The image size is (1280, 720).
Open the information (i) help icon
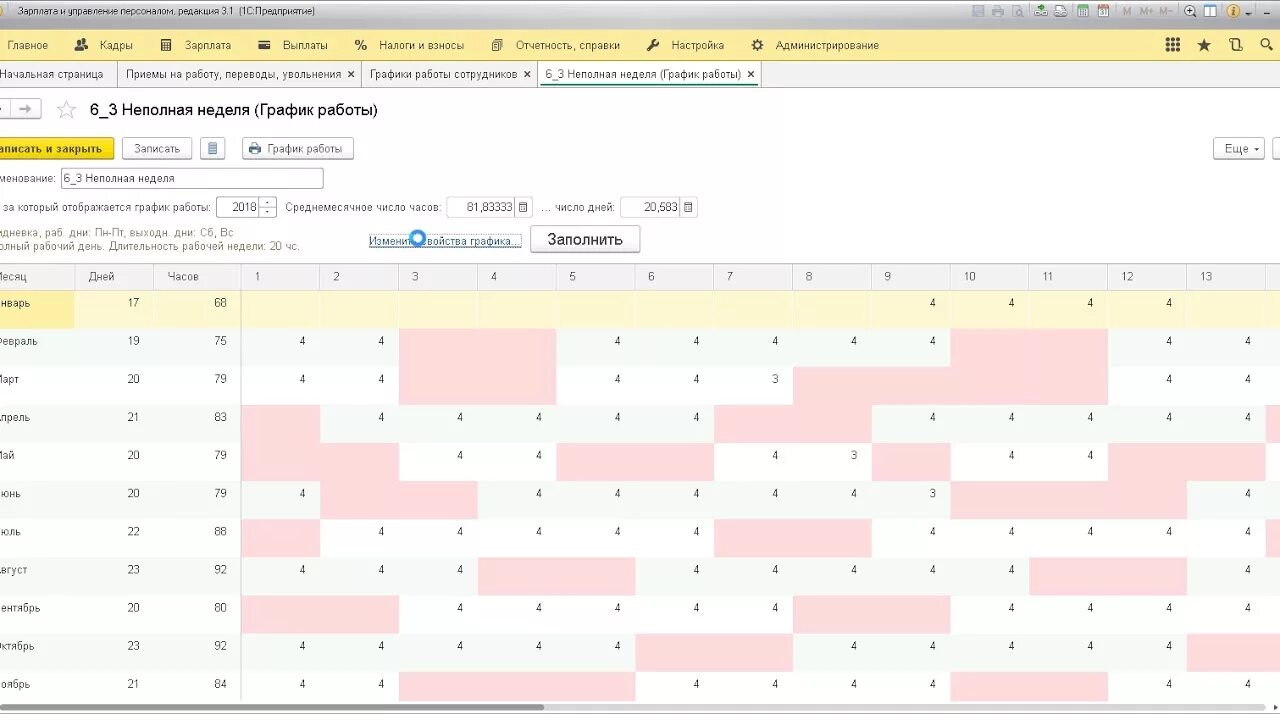1234,11
